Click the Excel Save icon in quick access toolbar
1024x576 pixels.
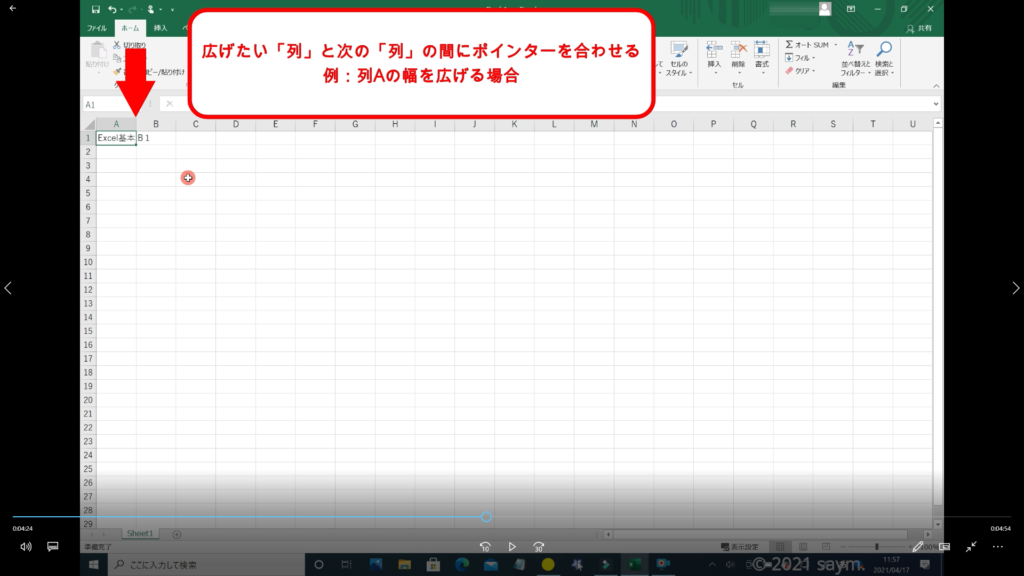pyautogui.click(x=95, y=9)
